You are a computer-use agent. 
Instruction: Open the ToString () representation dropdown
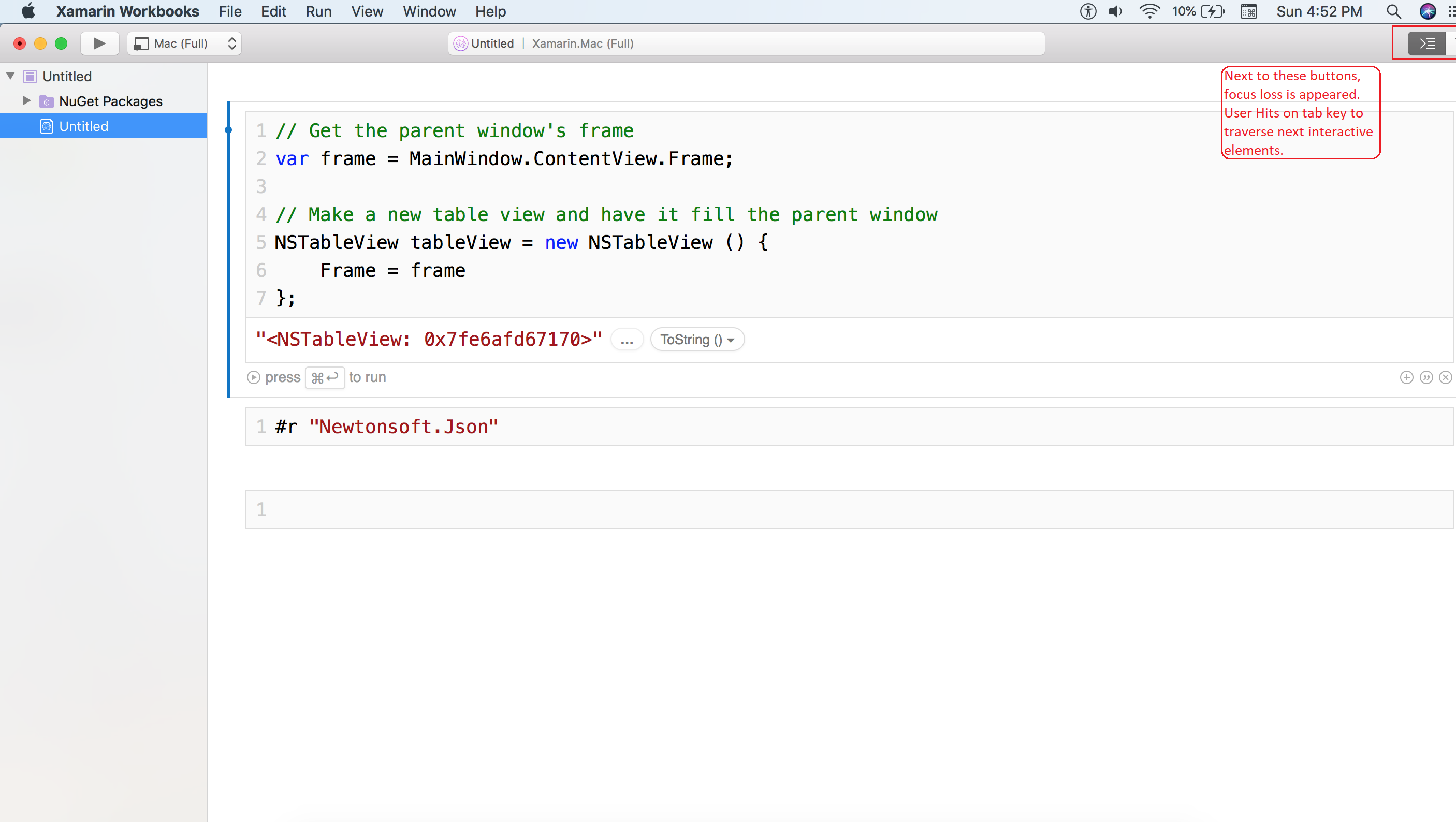[x=697, y=339]
